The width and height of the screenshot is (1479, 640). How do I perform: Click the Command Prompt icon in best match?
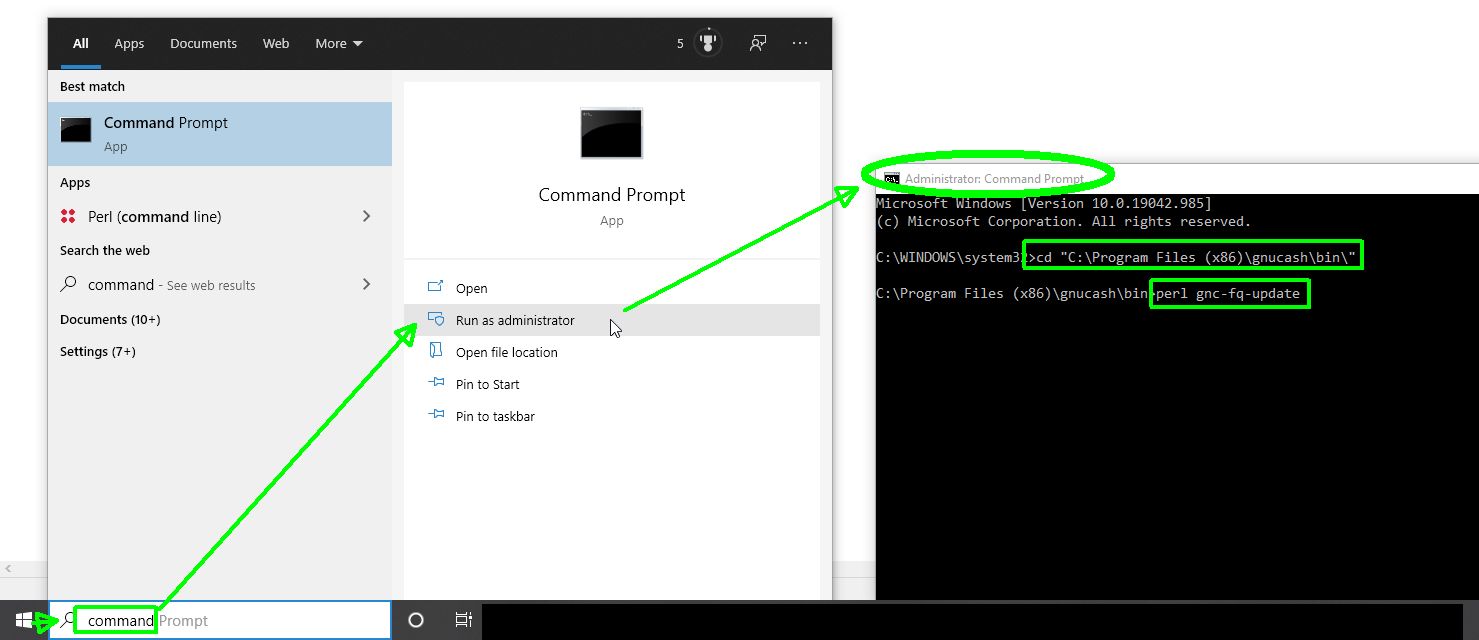tap(76, 130)
